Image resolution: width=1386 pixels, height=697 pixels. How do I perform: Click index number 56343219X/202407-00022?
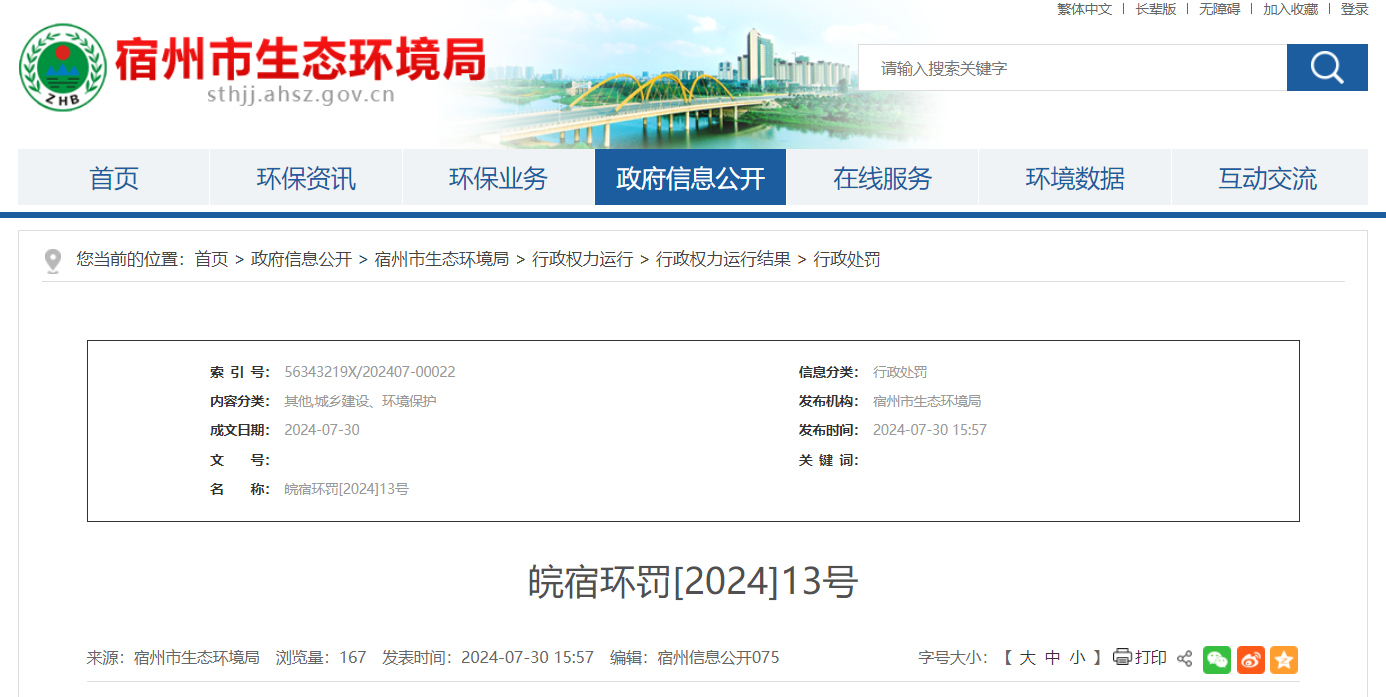click(x=370, y=372)
